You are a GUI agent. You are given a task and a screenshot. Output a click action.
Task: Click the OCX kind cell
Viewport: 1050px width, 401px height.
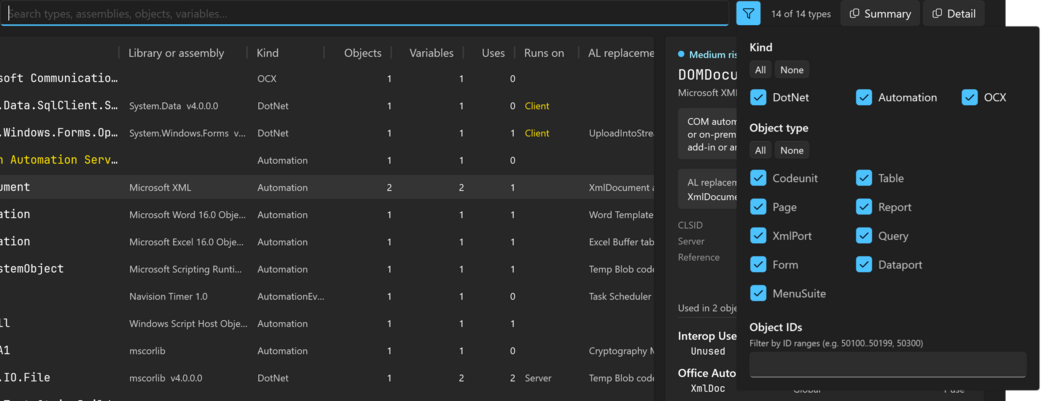pos(267,79)
